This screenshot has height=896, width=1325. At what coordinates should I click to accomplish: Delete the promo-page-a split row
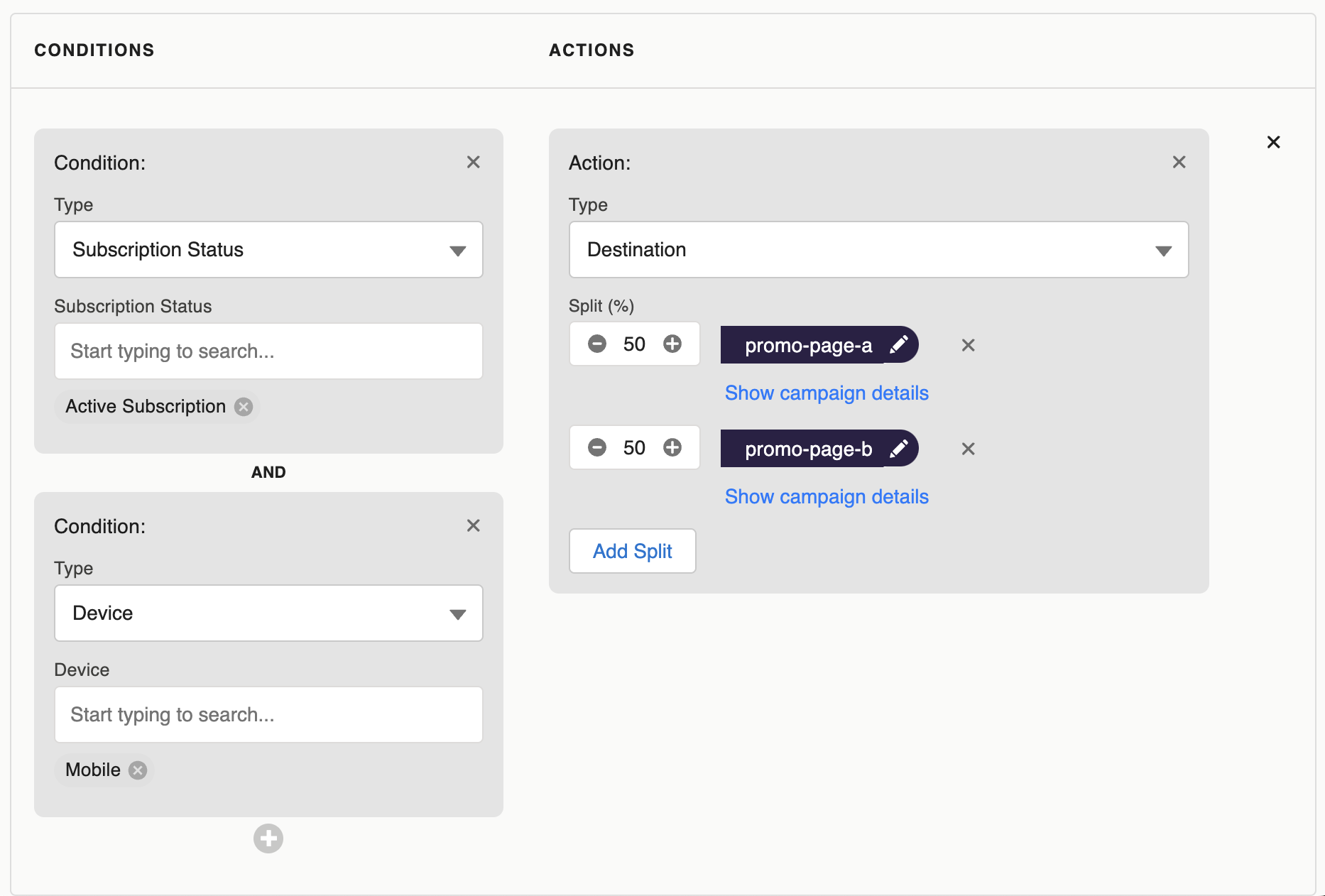(968, 346)
